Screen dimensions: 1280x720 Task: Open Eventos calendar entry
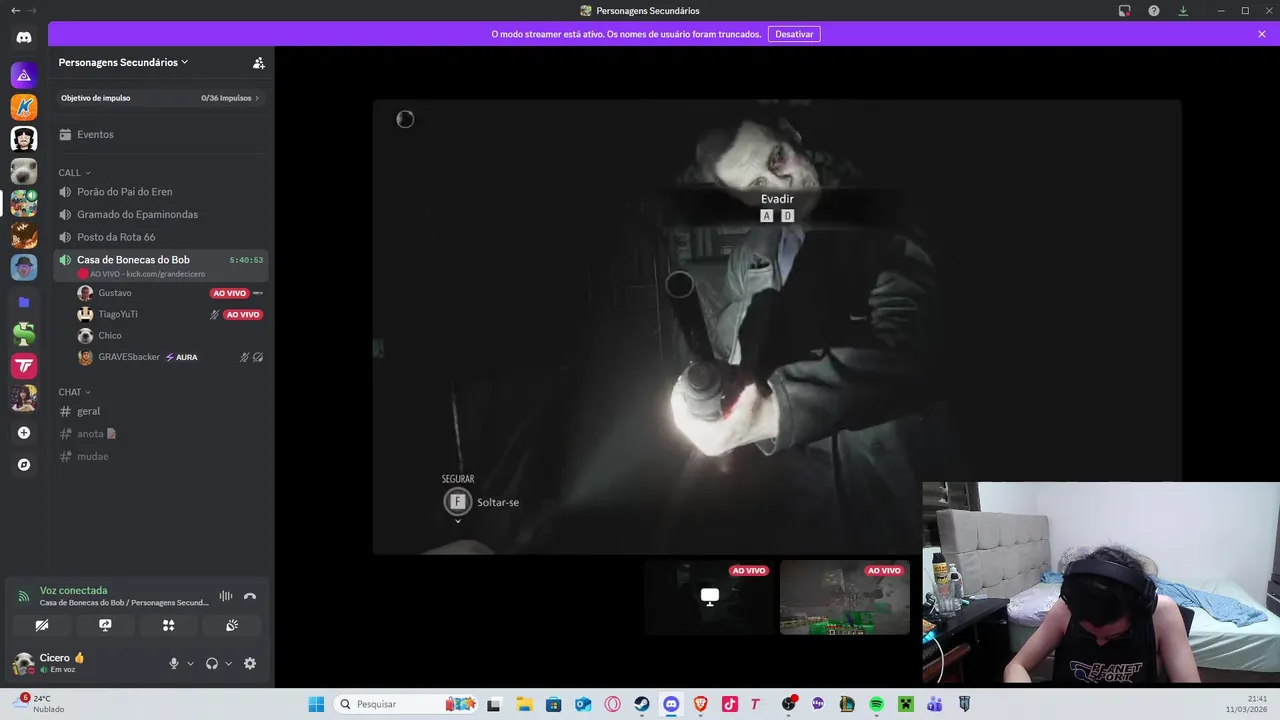tap(161, 134)
